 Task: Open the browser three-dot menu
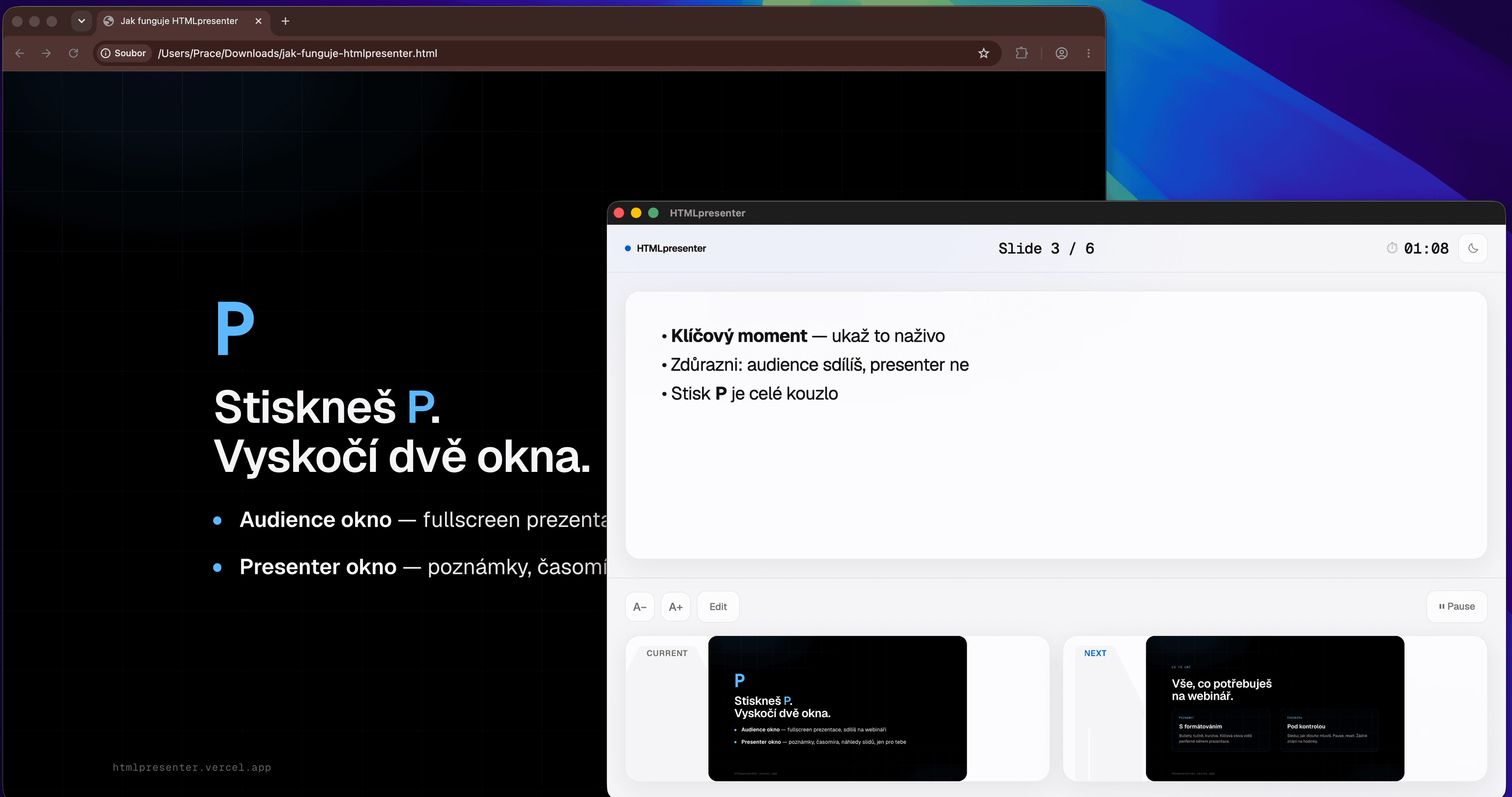[x=1089, y=54]
